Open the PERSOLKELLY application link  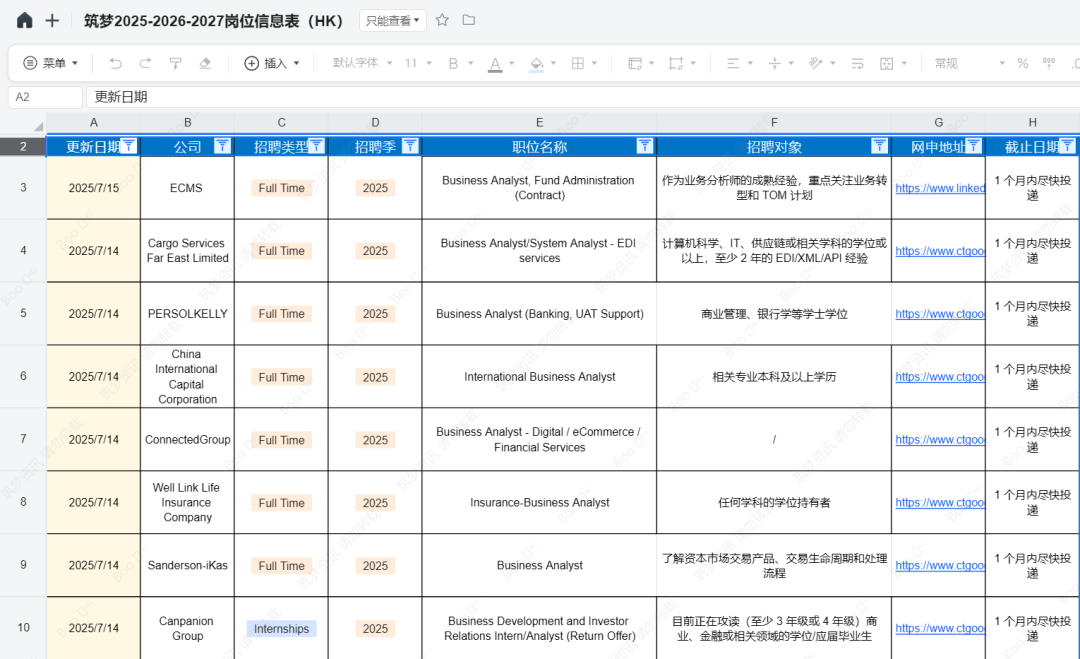point(940,314)
